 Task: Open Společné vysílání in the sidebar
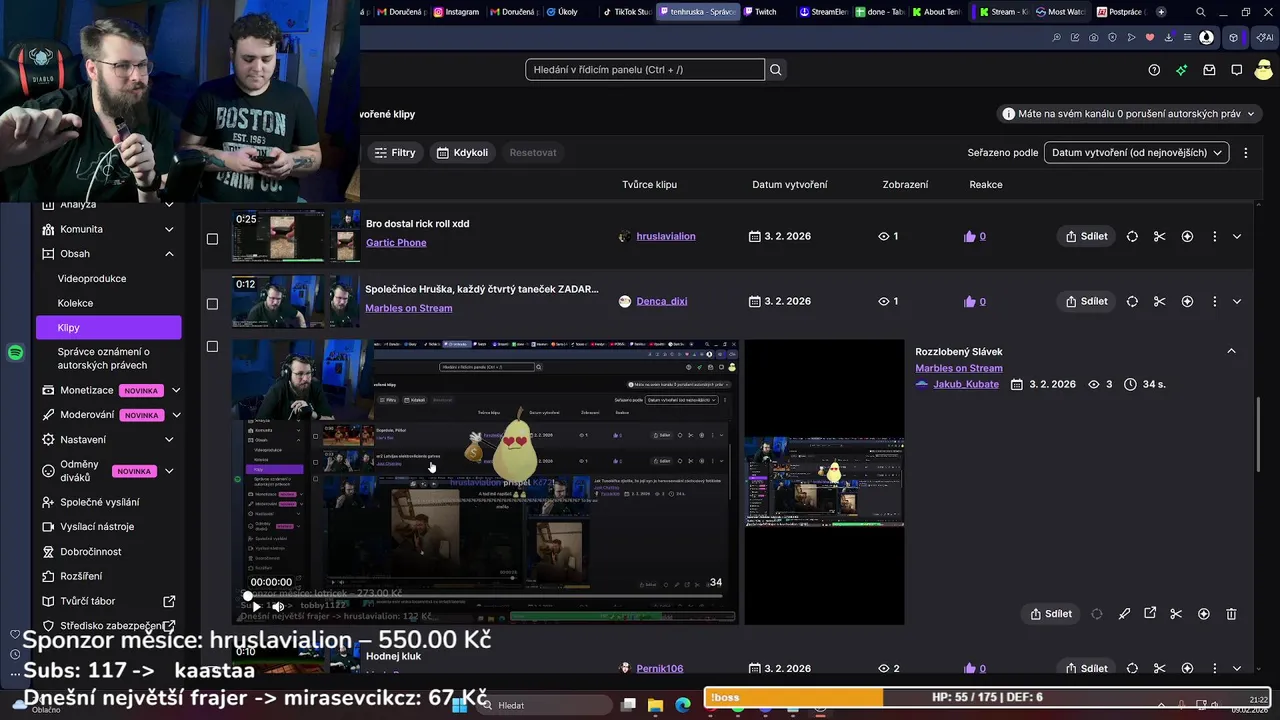[100, 502]
